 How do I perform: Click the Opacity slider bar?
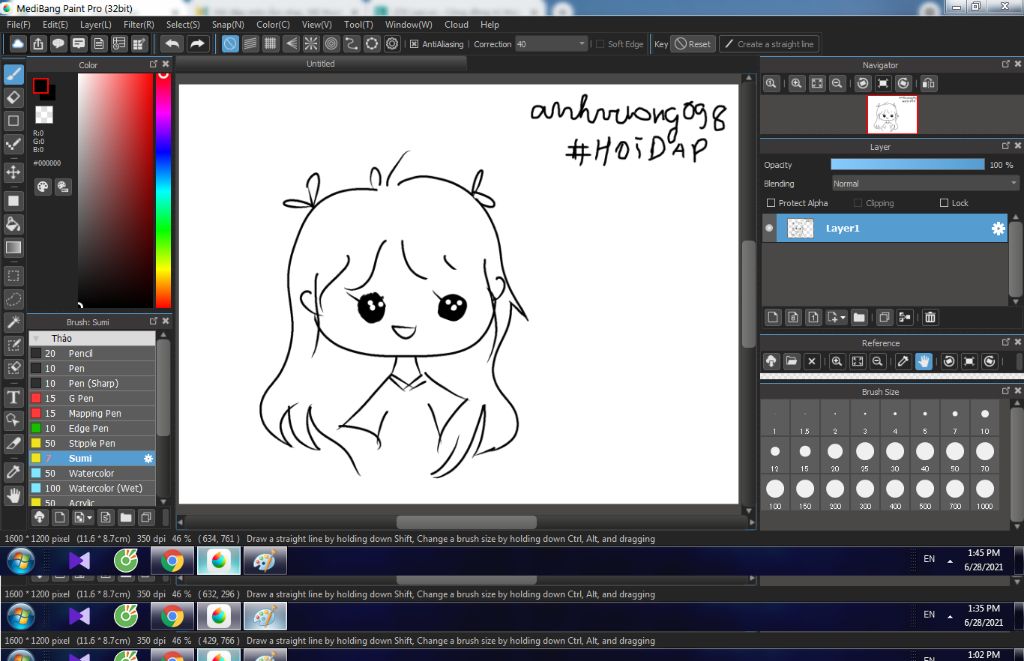907,165
